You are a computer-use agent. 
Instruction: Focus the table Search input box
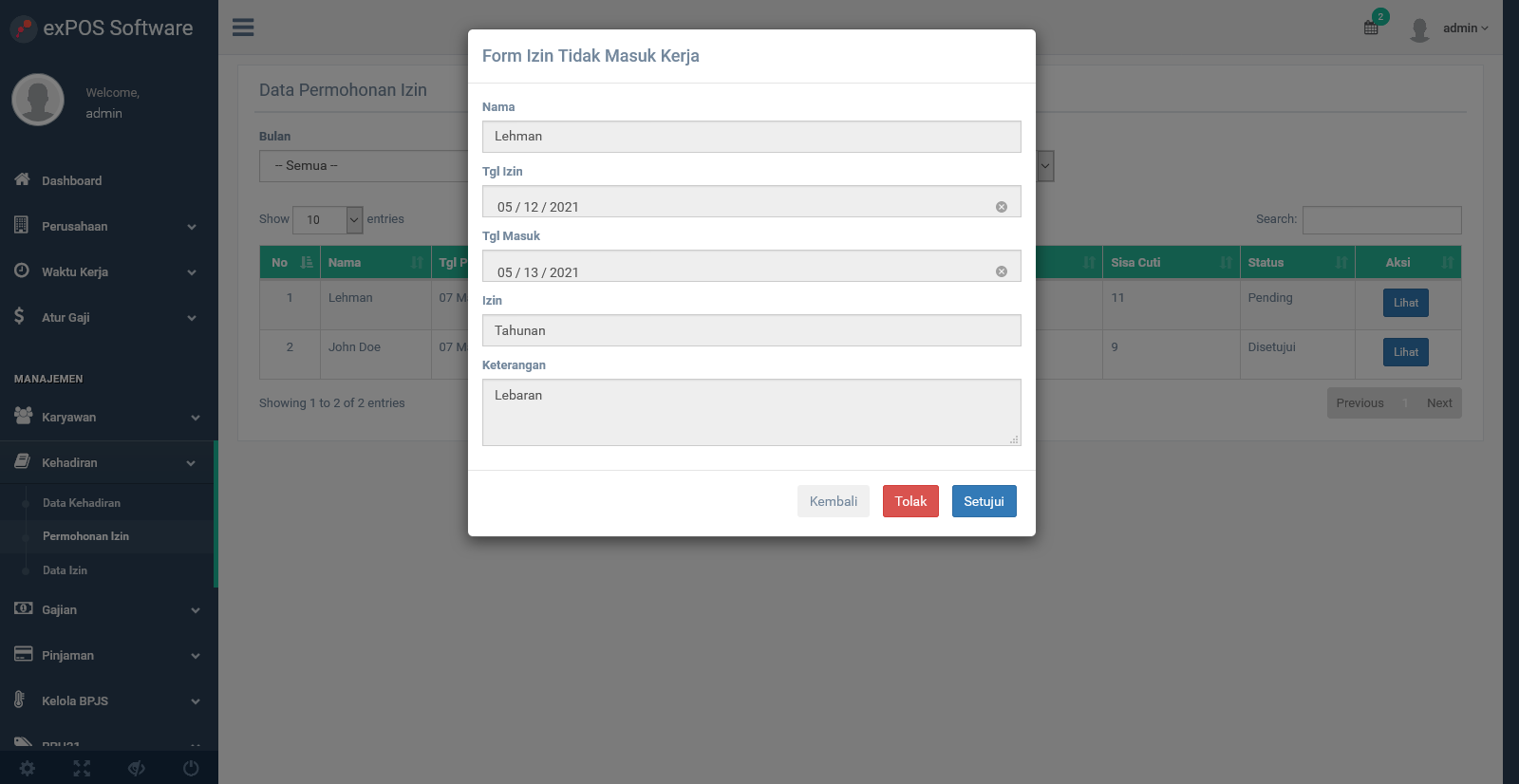tap(1382, 220)
